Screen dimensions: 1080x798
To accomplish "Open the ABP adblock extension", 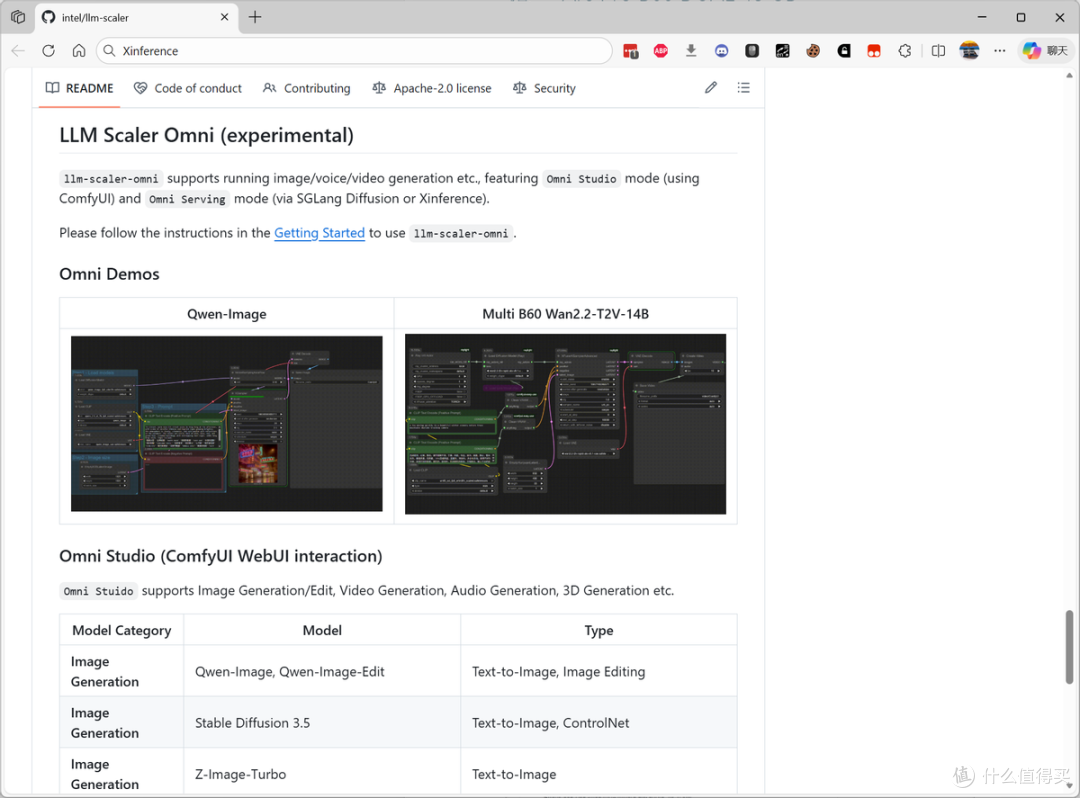I will tap(661, 51).
